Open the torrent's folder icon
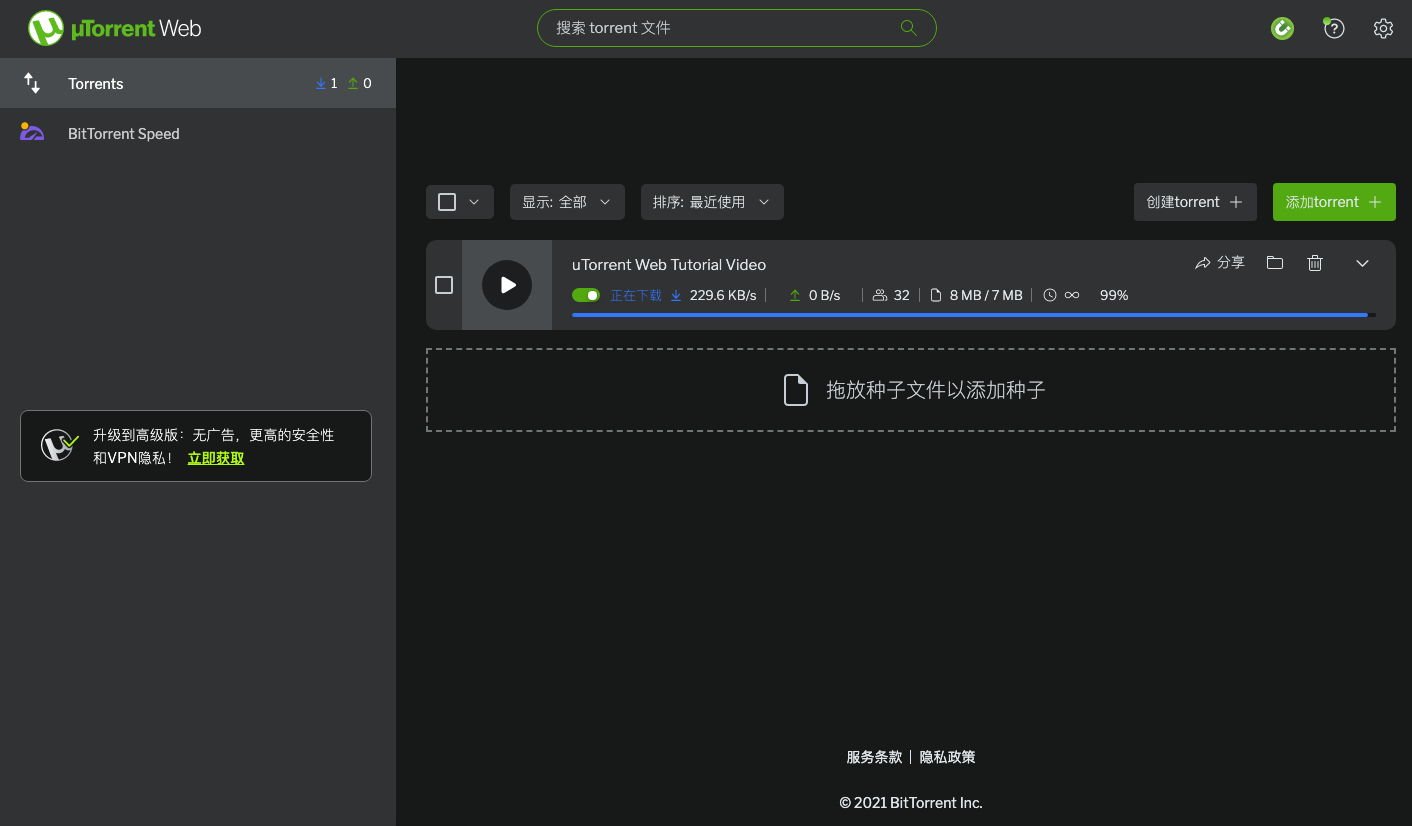Image resolution: width=1412 pixels, height=826 pixels. [x=1274, y=263]
